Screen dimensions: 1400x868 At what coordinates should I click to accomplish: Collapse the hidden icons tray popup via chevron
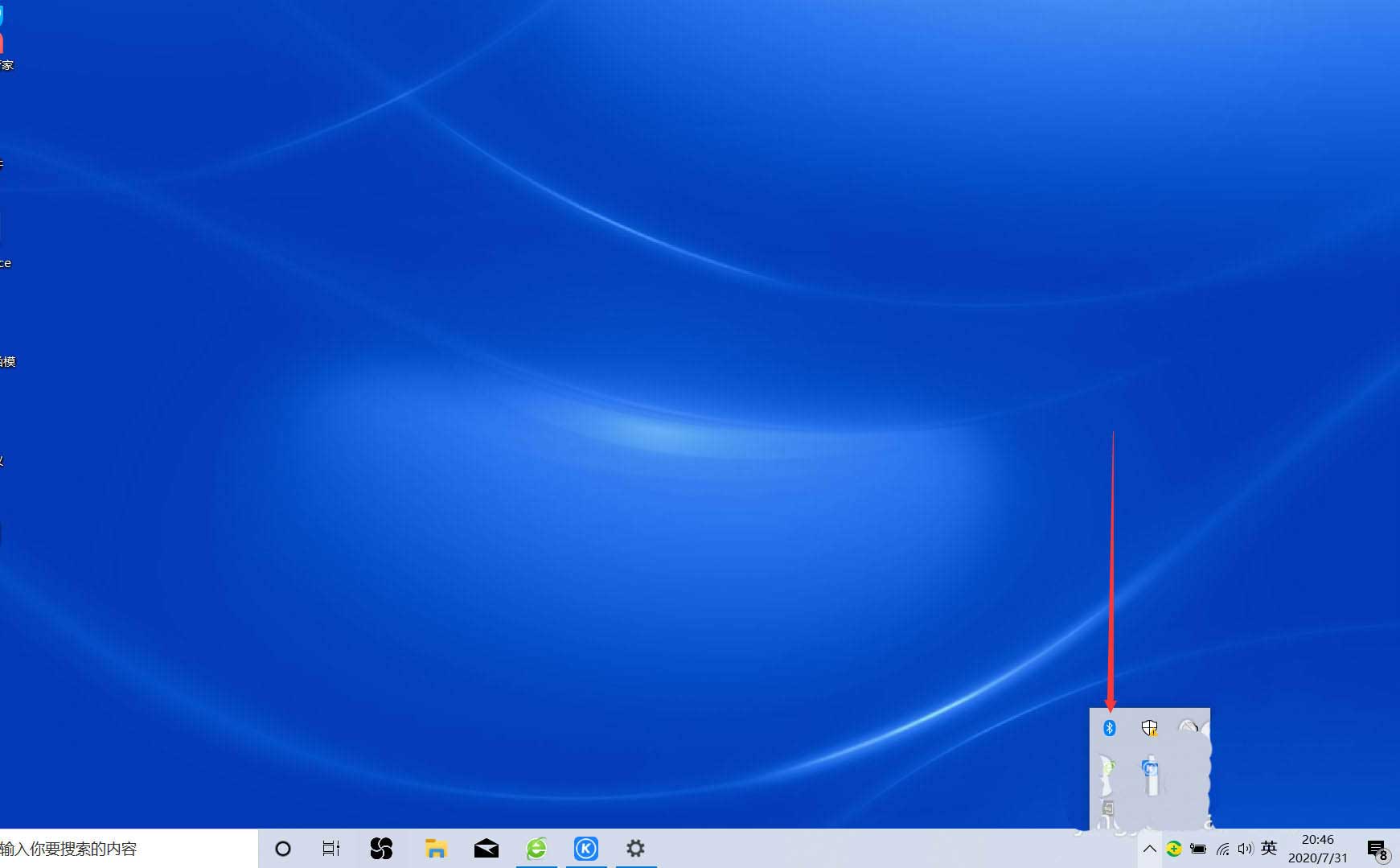click(x=1150, y=849)
